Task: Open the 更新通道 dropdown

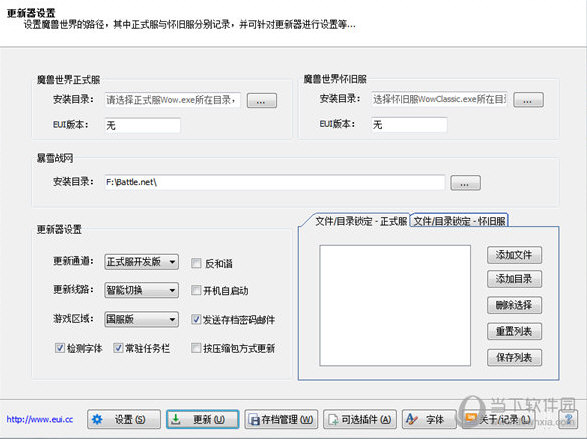Action: 142,262
